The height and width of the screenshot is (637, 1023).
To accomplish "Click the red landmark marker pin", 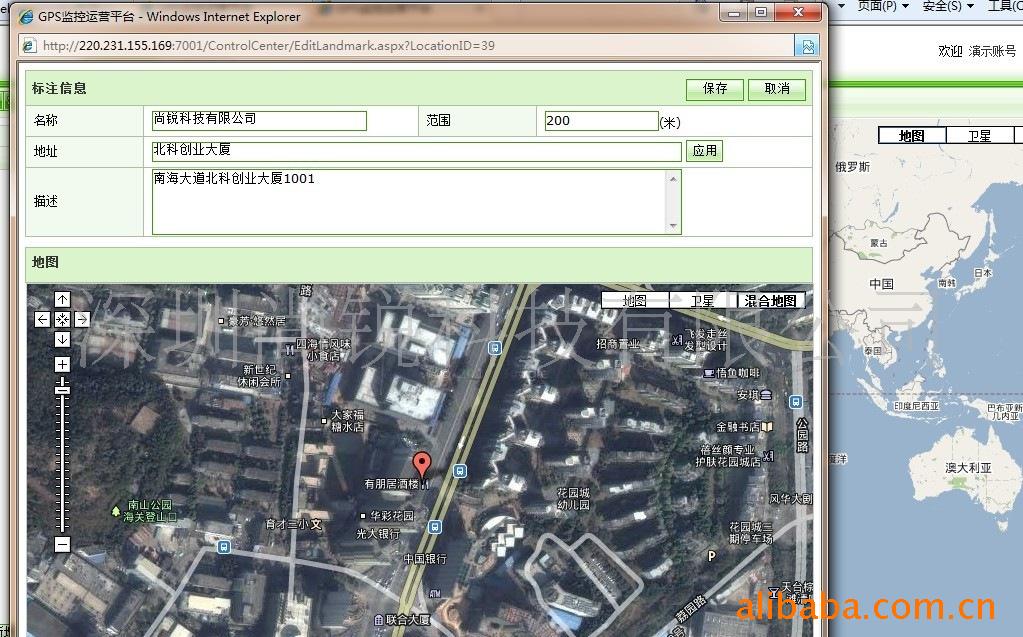I will point(422,465).
